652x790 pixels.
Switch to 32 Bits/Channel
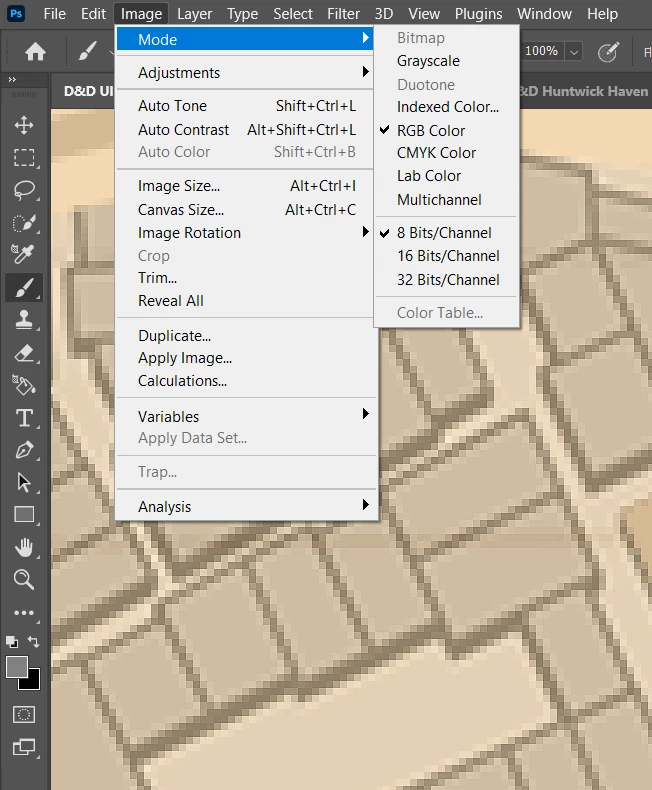click(448, 280)
